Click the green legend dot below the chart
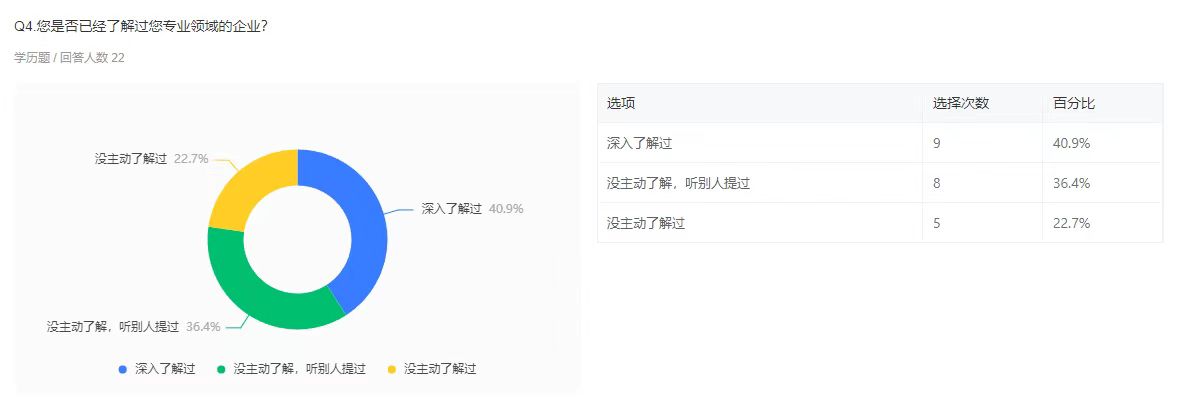Image resolution: width=1184 pixels, height=410 pixels. click(221, 369)
